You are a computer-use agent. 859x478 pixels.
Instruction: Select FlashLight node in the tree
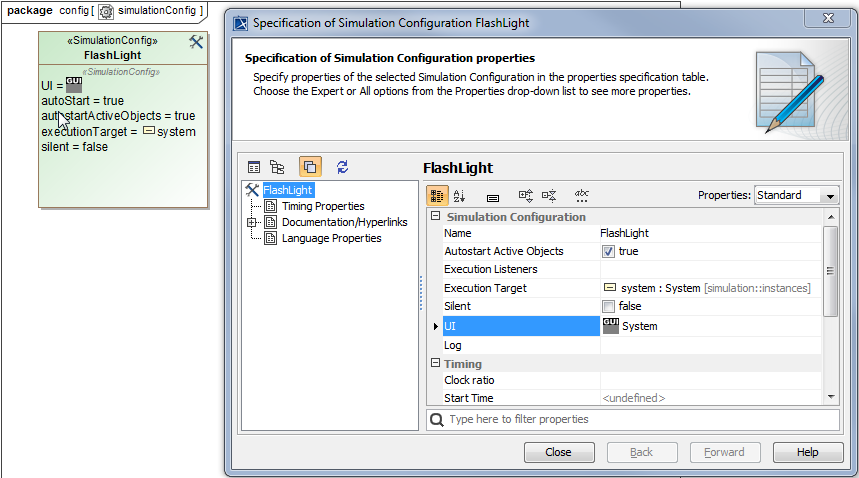click(x=288, y=190)
